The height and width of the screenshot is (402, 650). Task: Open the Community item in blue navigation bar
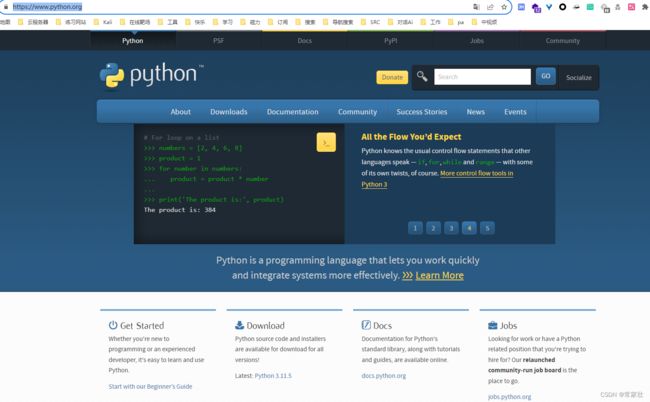[357, 111]
